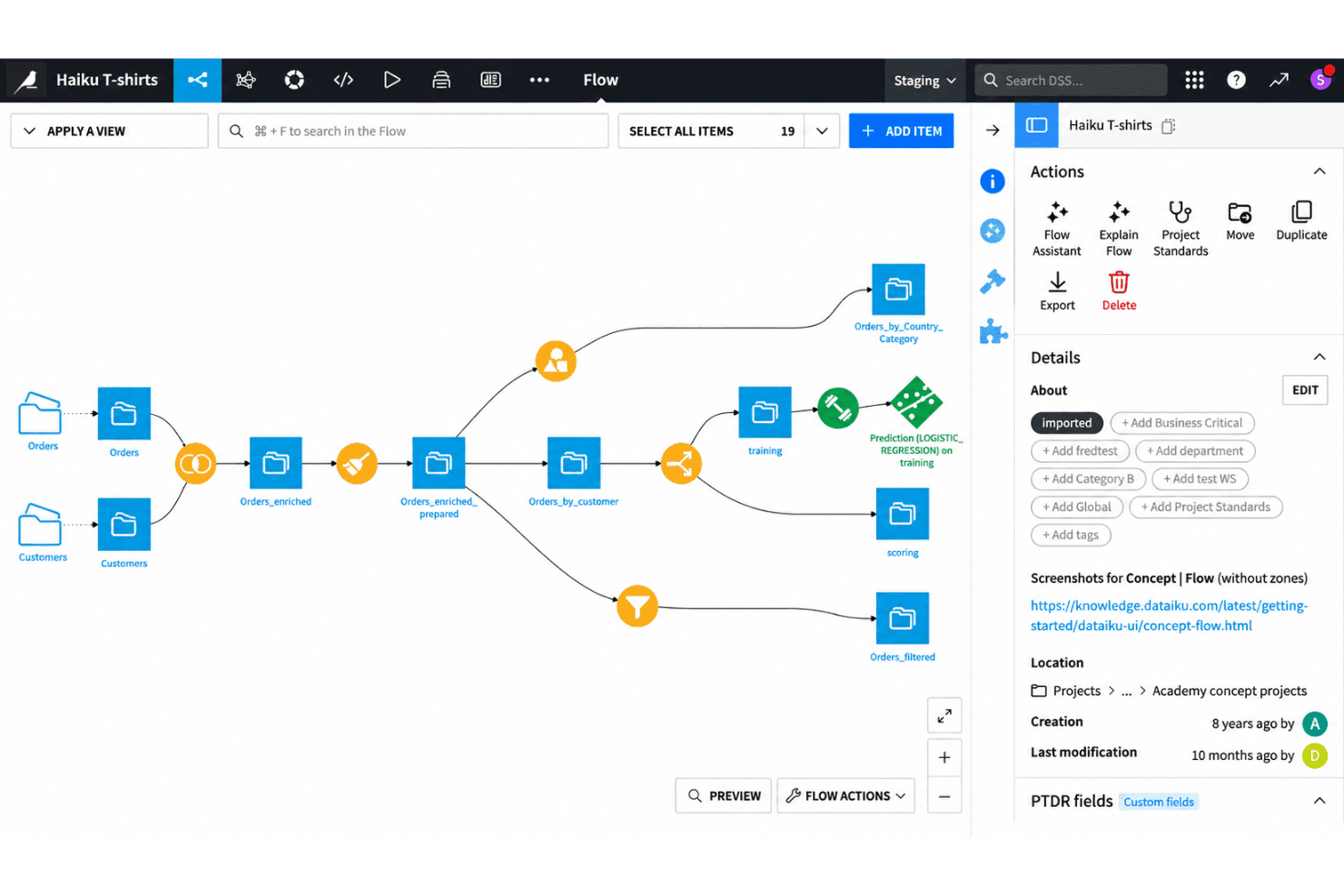Click the Edit button in Details
The width and height of the screenshot is (1344, 896).
point(1305,390)
